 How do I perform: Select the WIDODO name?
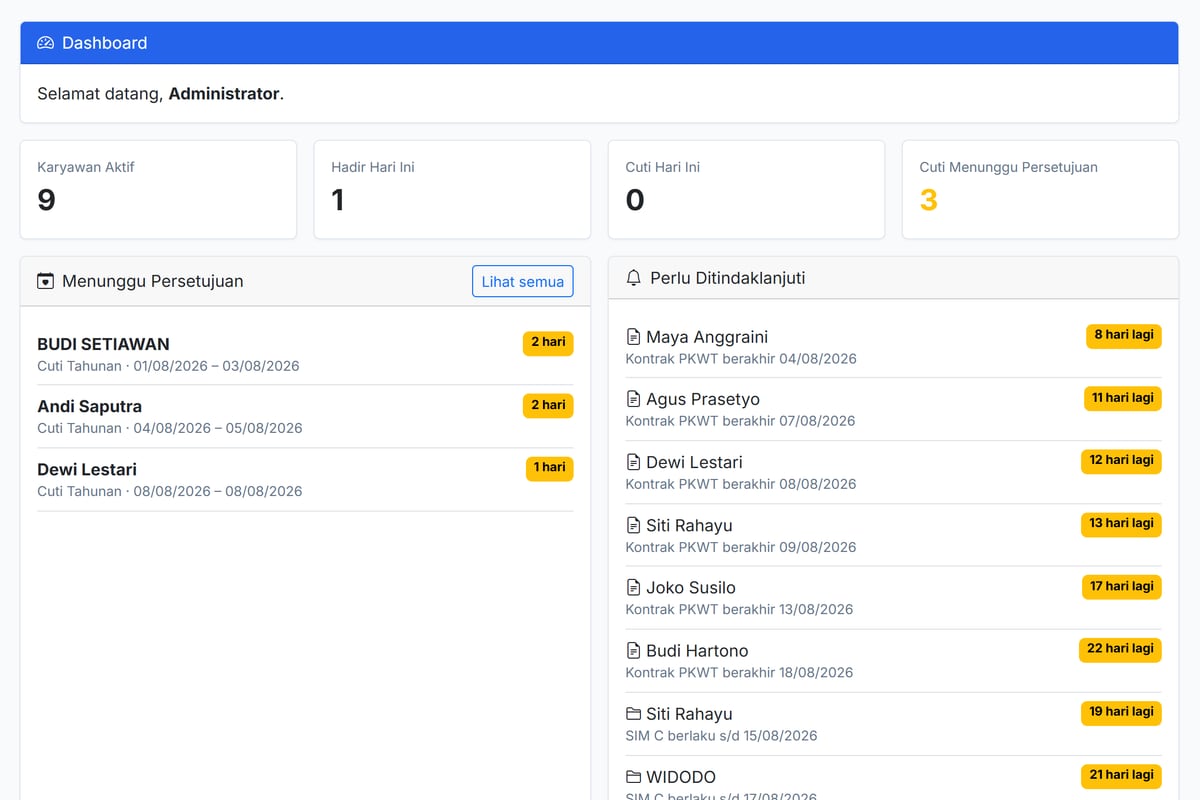coord(681,777)
